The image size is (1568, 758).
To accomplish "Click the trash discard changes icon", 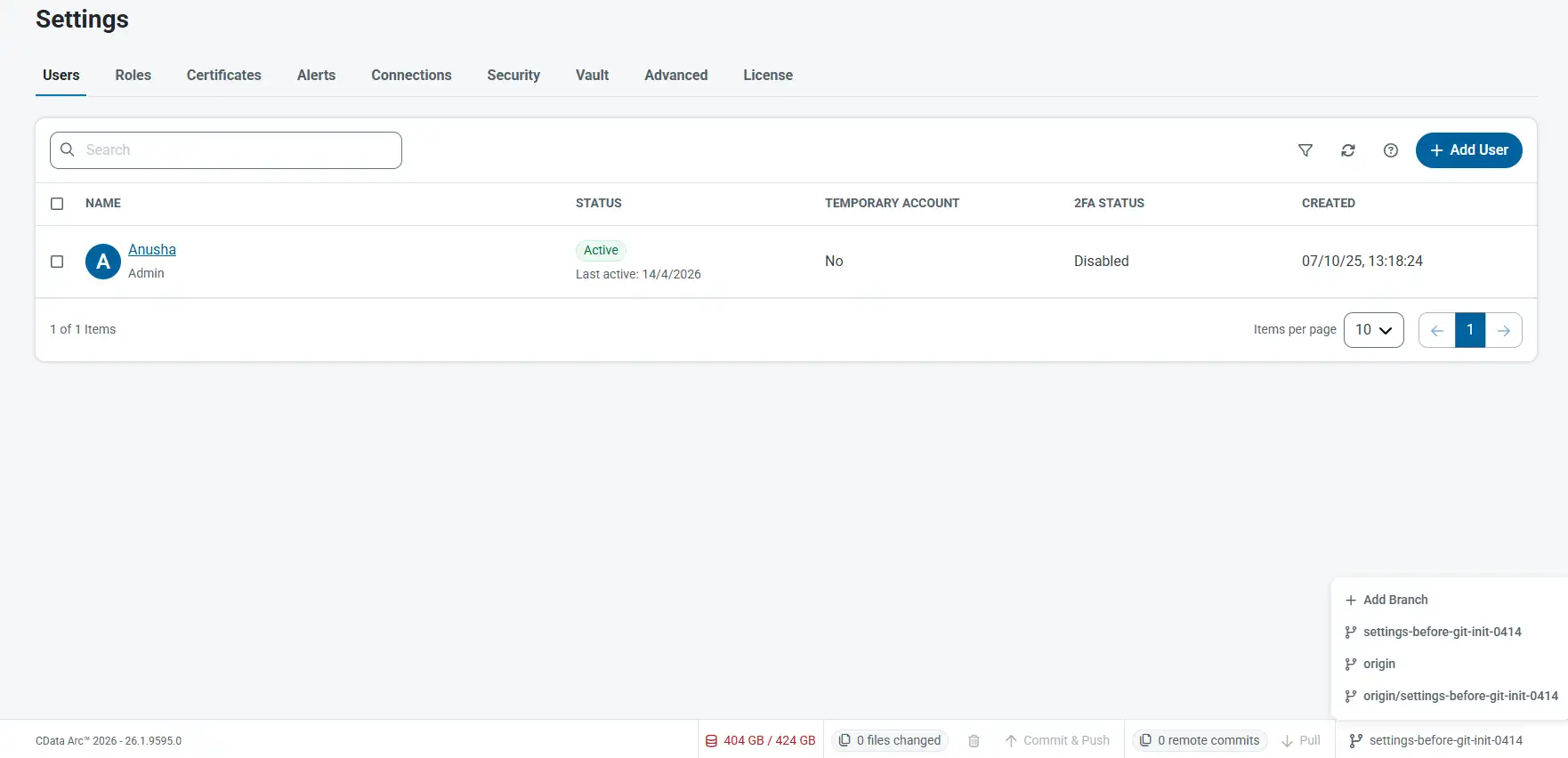I will click(x=974, y=740).
